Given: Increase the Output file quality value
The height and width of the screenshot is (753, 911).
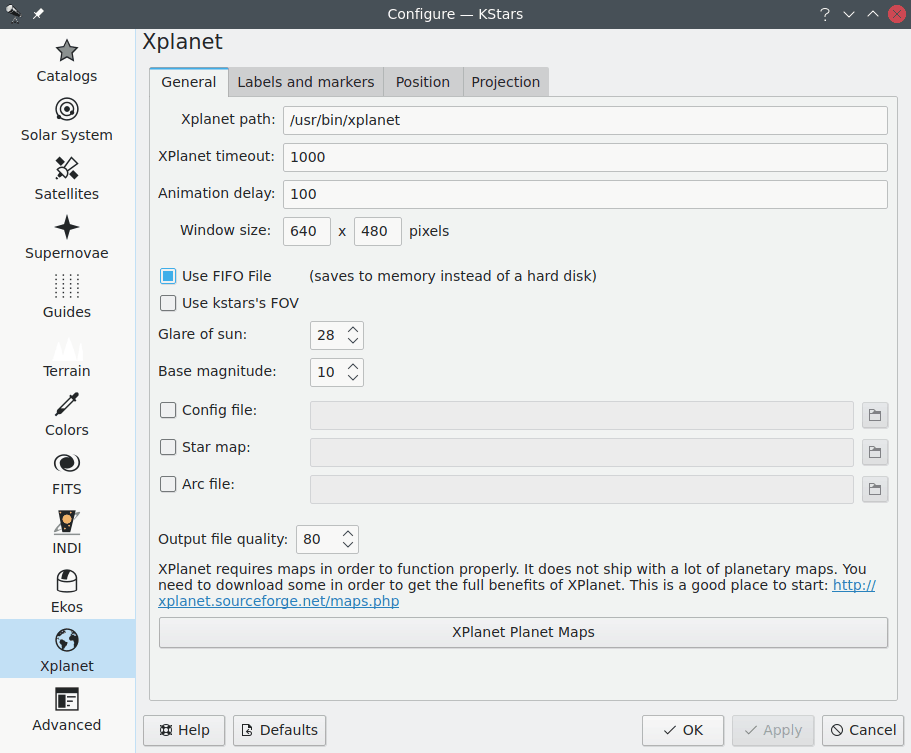Looking at the screenshot, I should [x=347, y=533].
